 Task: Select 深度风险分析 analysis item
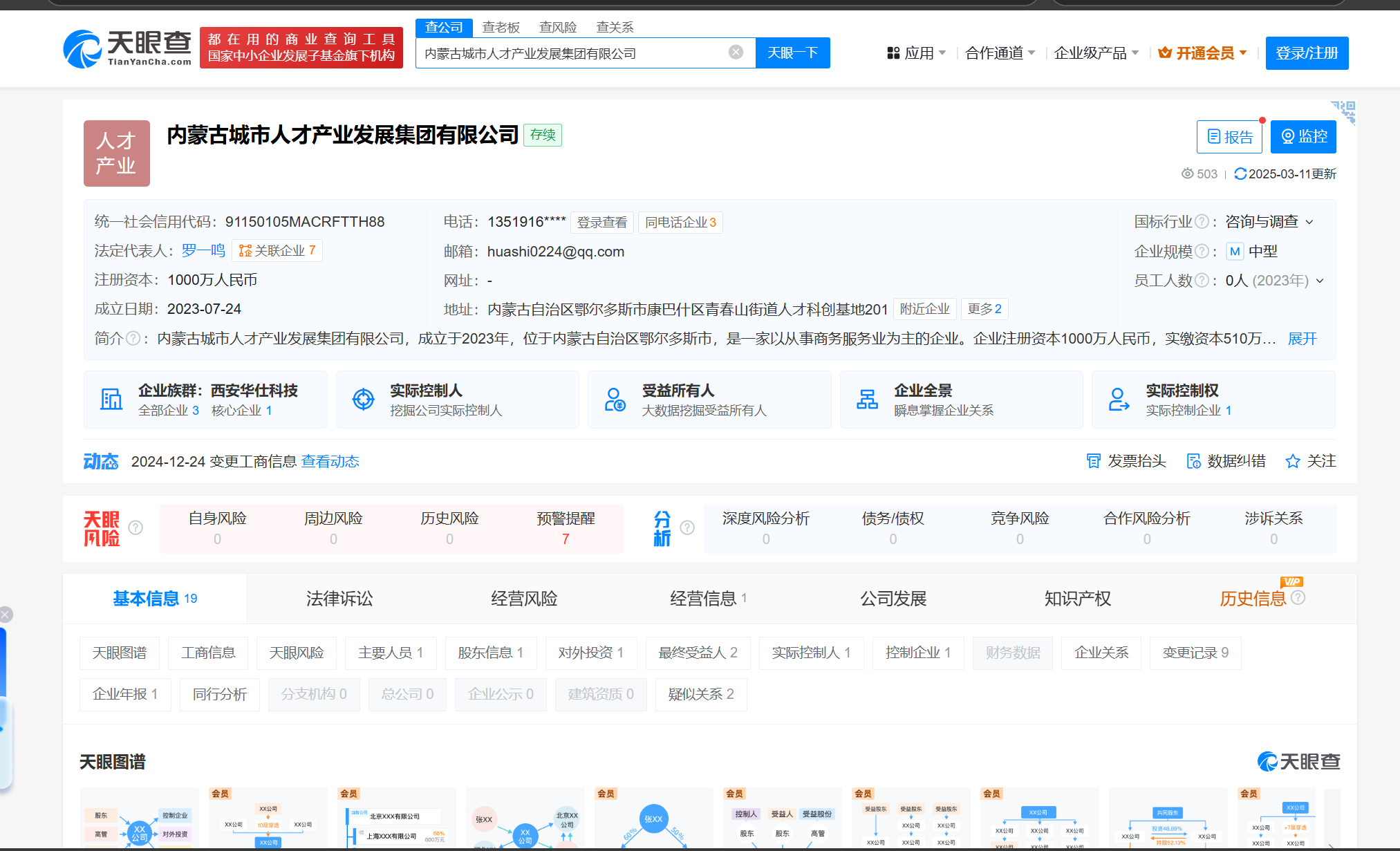pos(766,528)
